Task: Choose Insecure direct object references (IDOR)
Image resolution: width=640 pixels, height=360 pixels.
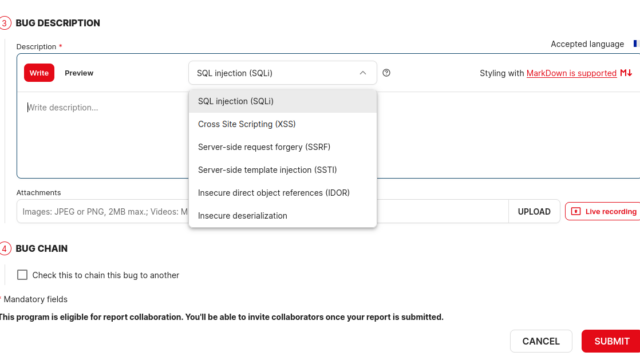Action: (x=282, y=193)
